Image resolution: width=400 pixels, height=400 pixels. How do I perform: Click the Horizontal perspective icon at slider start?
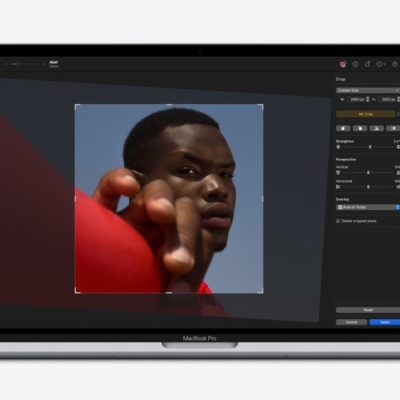coord(338,187)
